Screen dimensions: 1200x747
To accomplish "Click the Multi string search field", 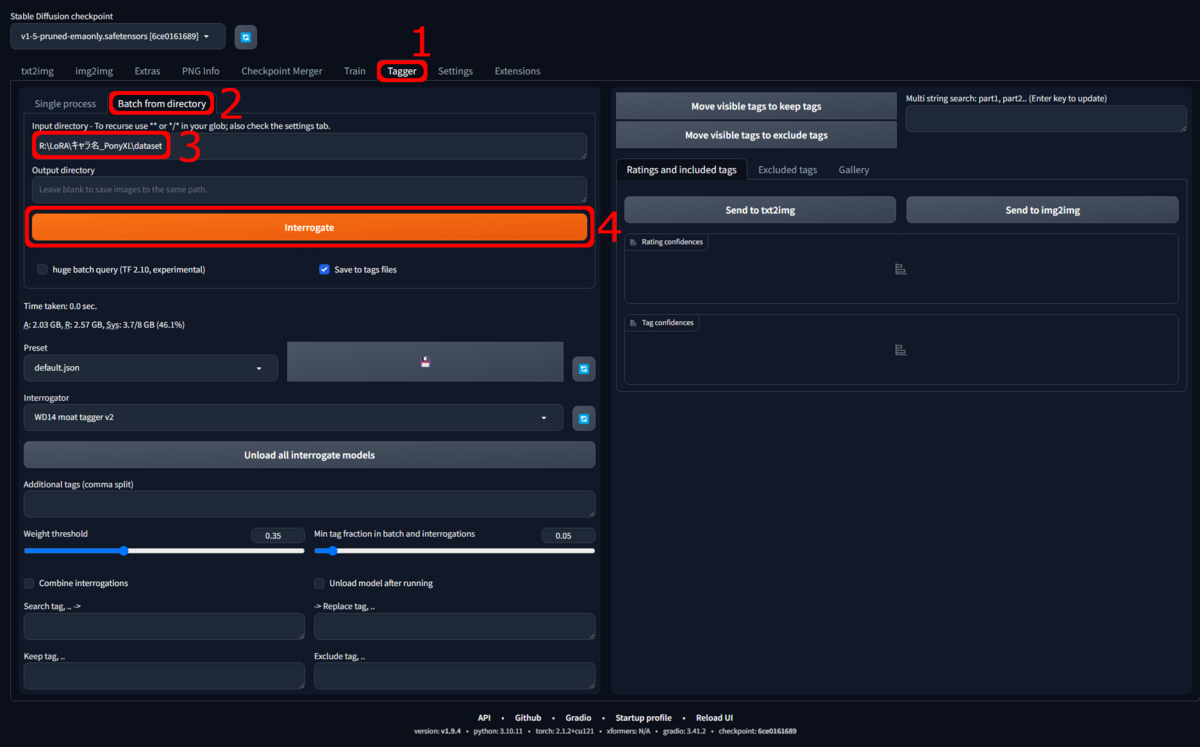I will pos(1046,119).
